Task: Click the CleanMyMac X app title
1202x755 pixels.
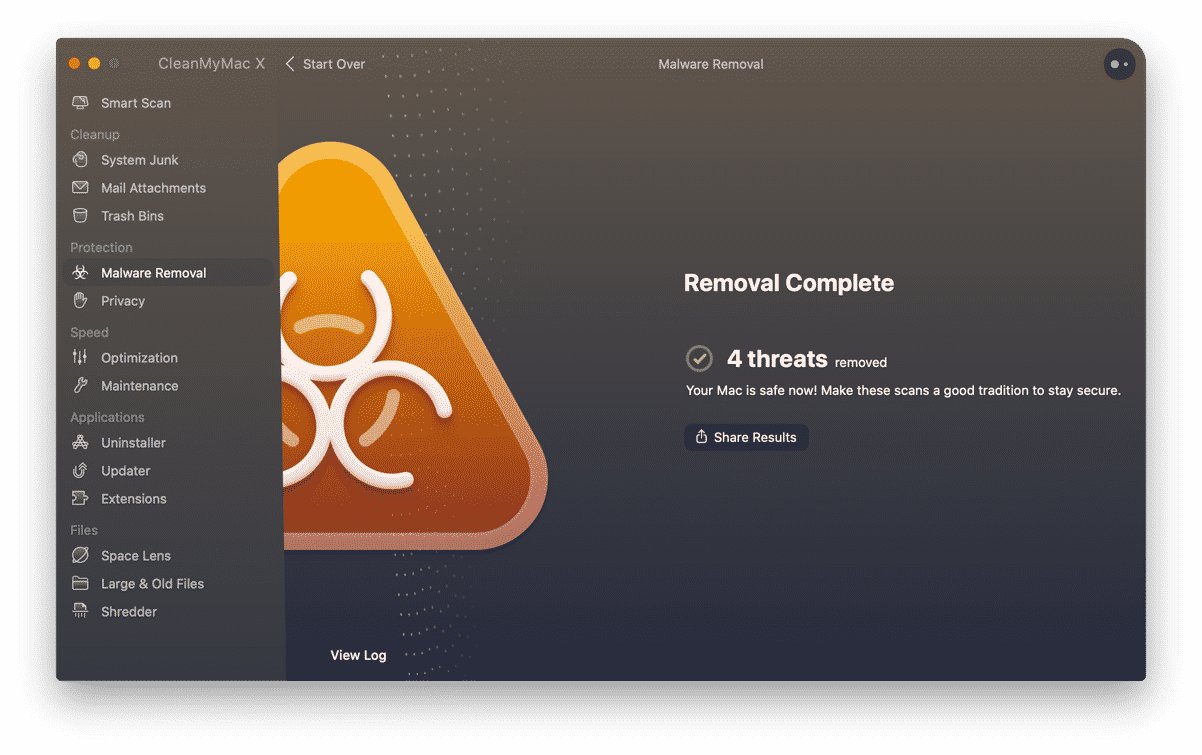Action: [x=211, y=63]
